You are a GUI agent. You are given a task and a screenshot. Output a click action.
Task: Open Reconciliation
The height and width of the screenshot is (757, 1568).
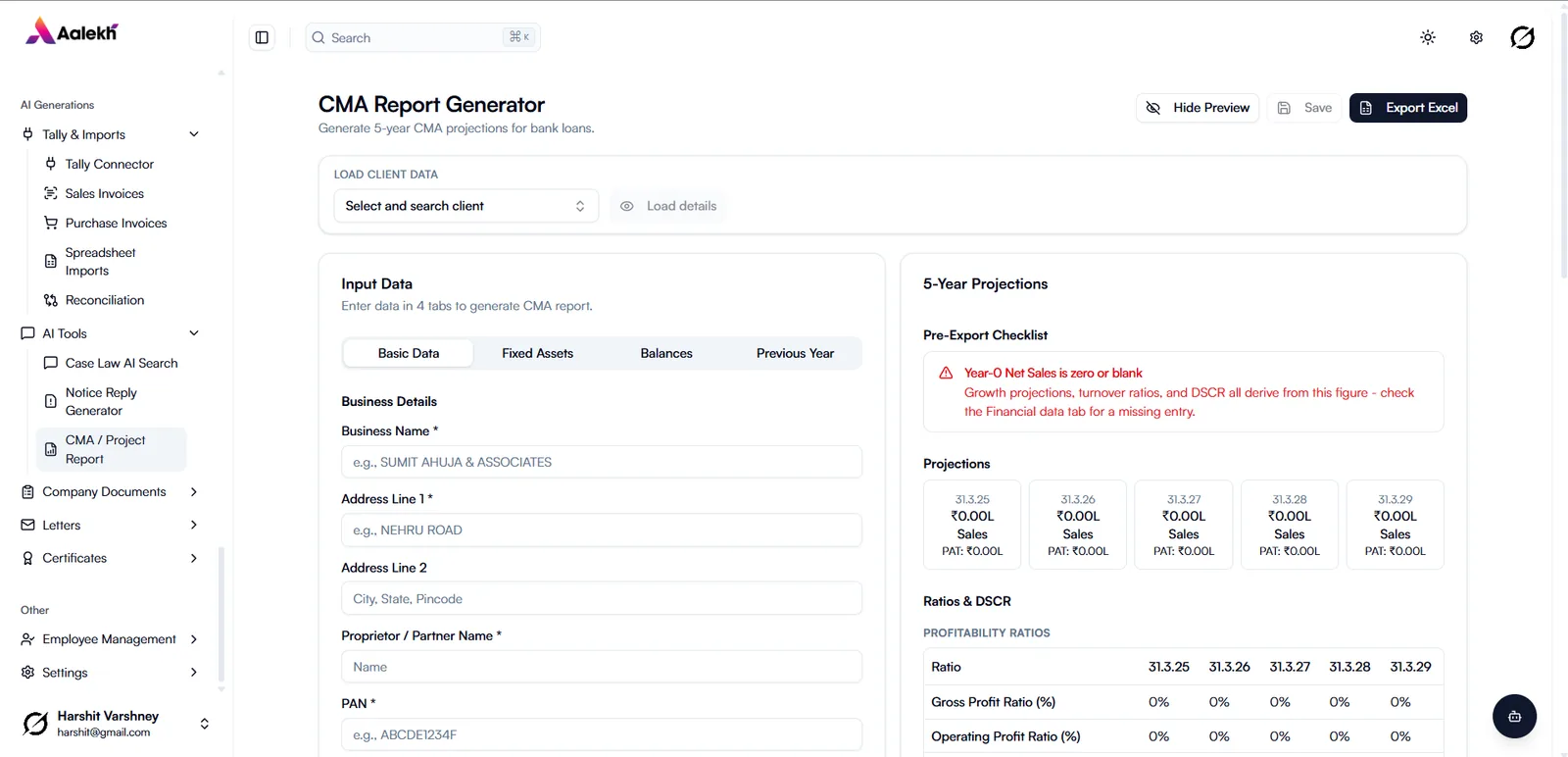[x=105, y=300]
